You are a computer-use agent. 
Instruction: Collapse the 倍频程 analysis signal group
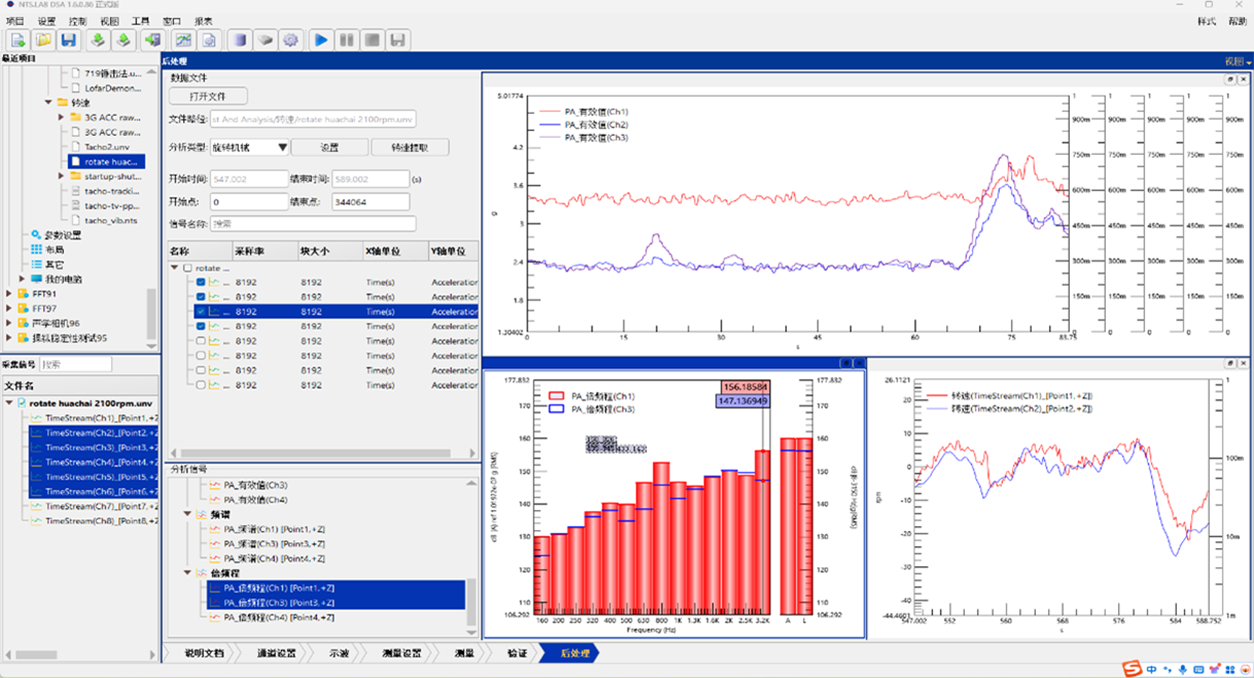coord(188,573)
